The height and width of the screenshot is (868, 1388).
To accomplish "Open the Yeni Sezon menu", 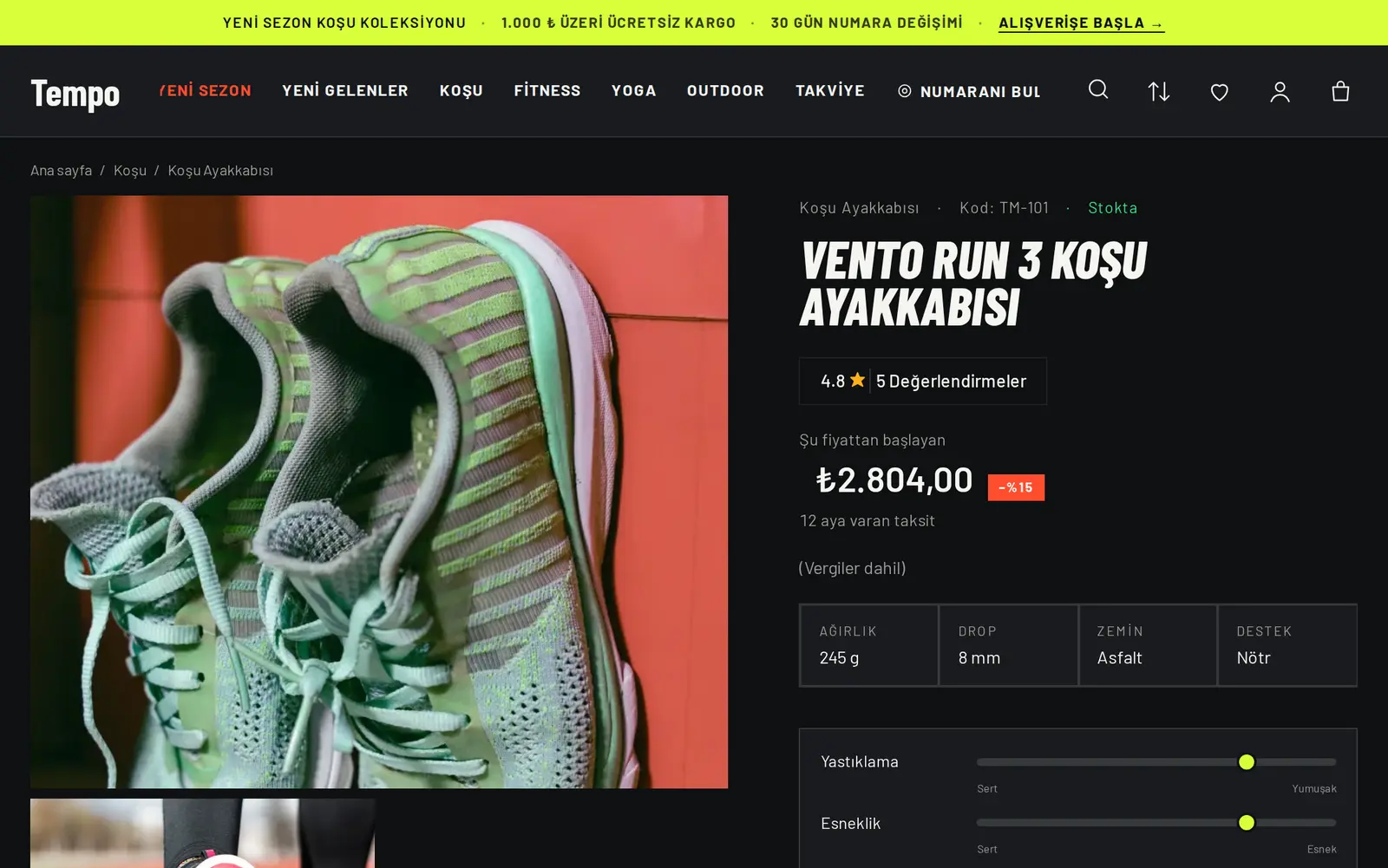I will tap(206, 90).
